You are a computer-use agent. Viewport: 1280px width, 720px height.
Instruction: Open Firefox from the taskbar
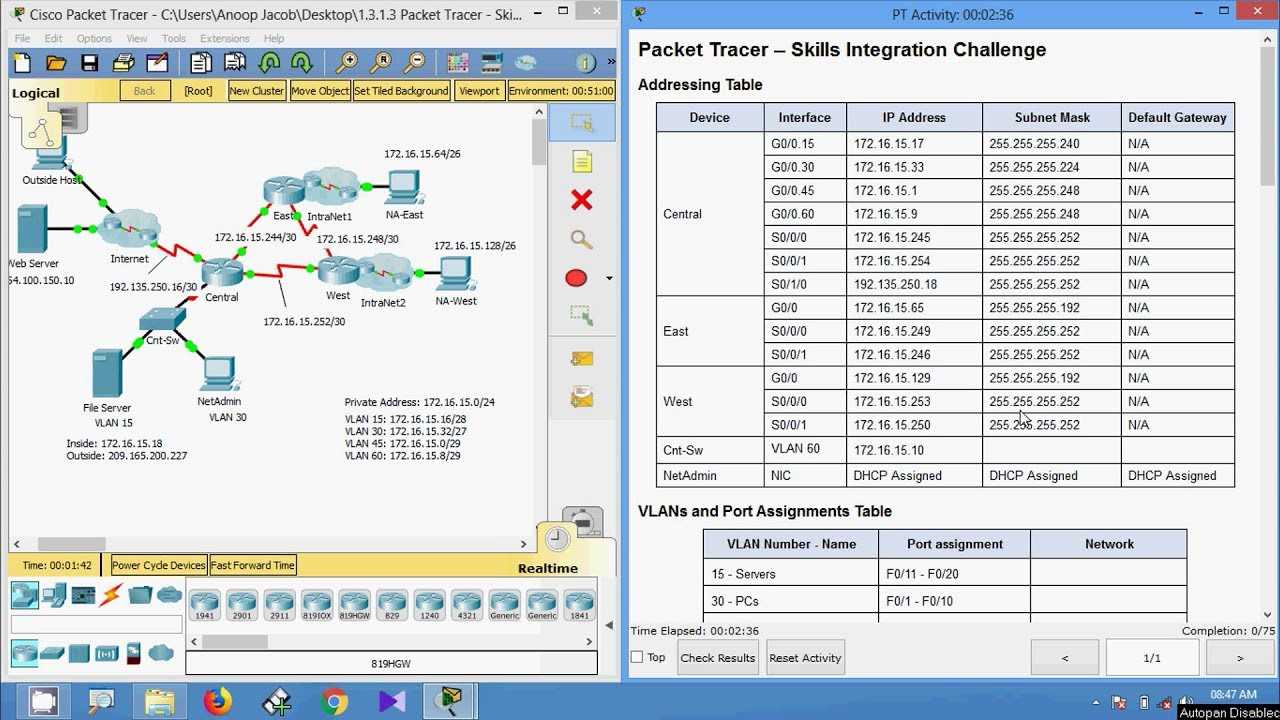click(218, 702)
